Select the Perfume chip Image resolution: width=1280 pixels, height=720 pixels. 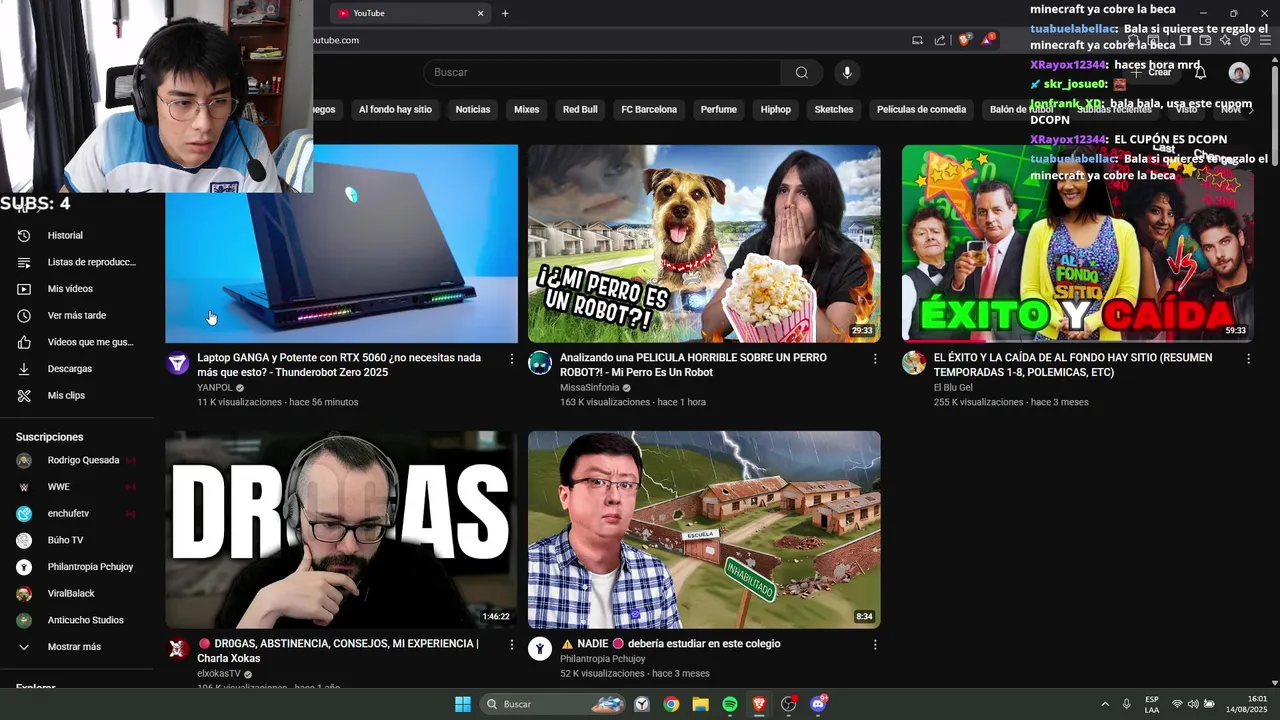[x=718, y=110]
